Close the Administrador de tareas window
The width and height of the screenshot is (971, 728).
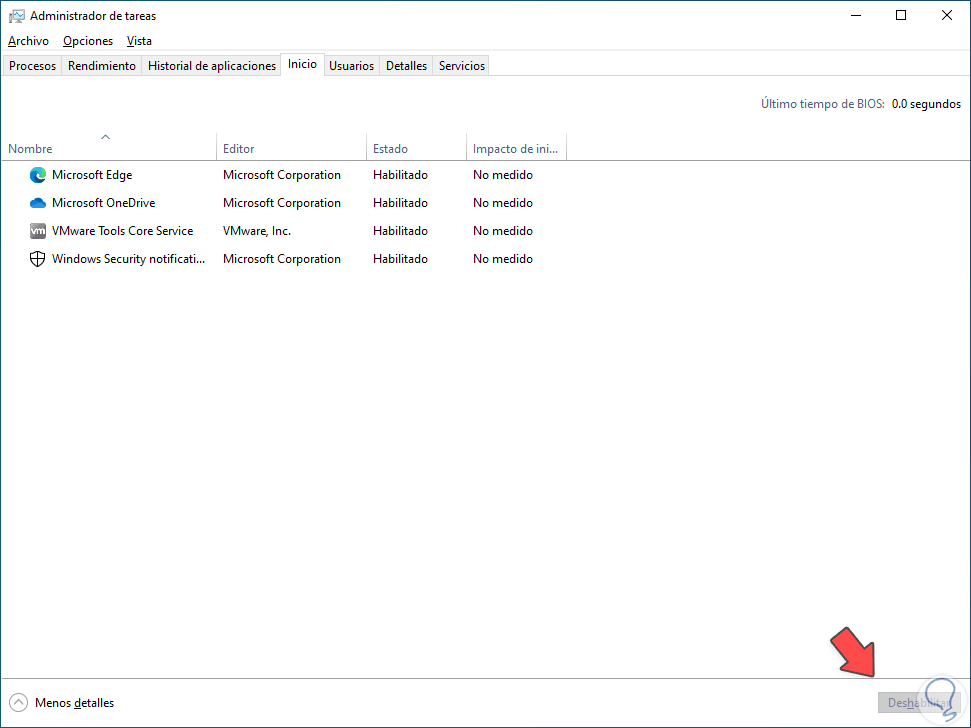[947, 15]
